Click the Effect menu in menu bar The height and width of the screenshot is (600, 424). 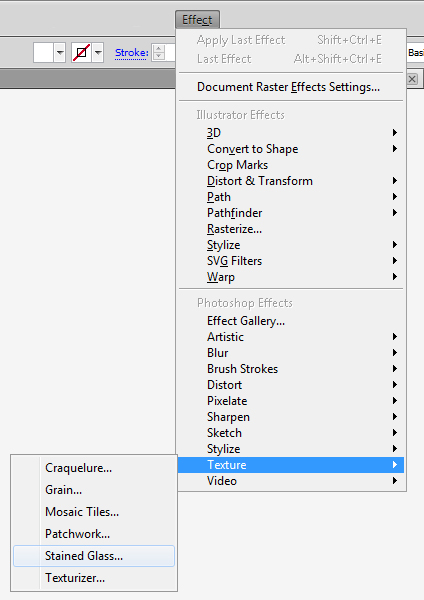197,20
